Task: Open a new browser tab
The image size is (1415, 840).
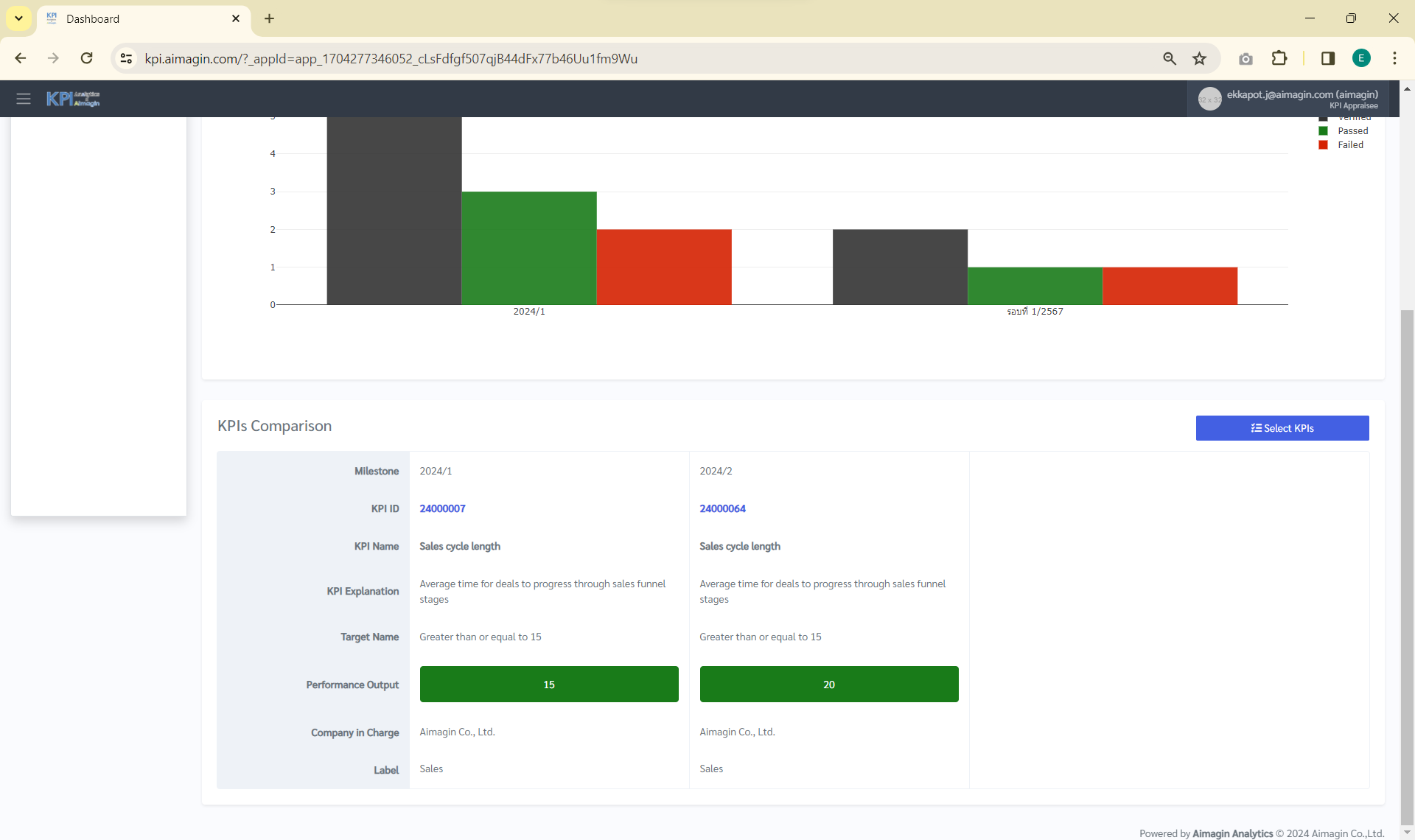Action: click(x=269, y=18)
